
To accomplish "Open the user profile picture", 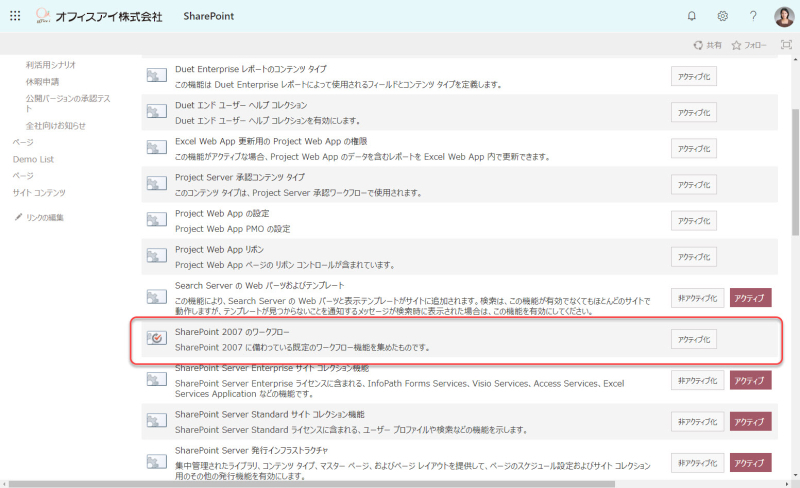I will 784,16.
